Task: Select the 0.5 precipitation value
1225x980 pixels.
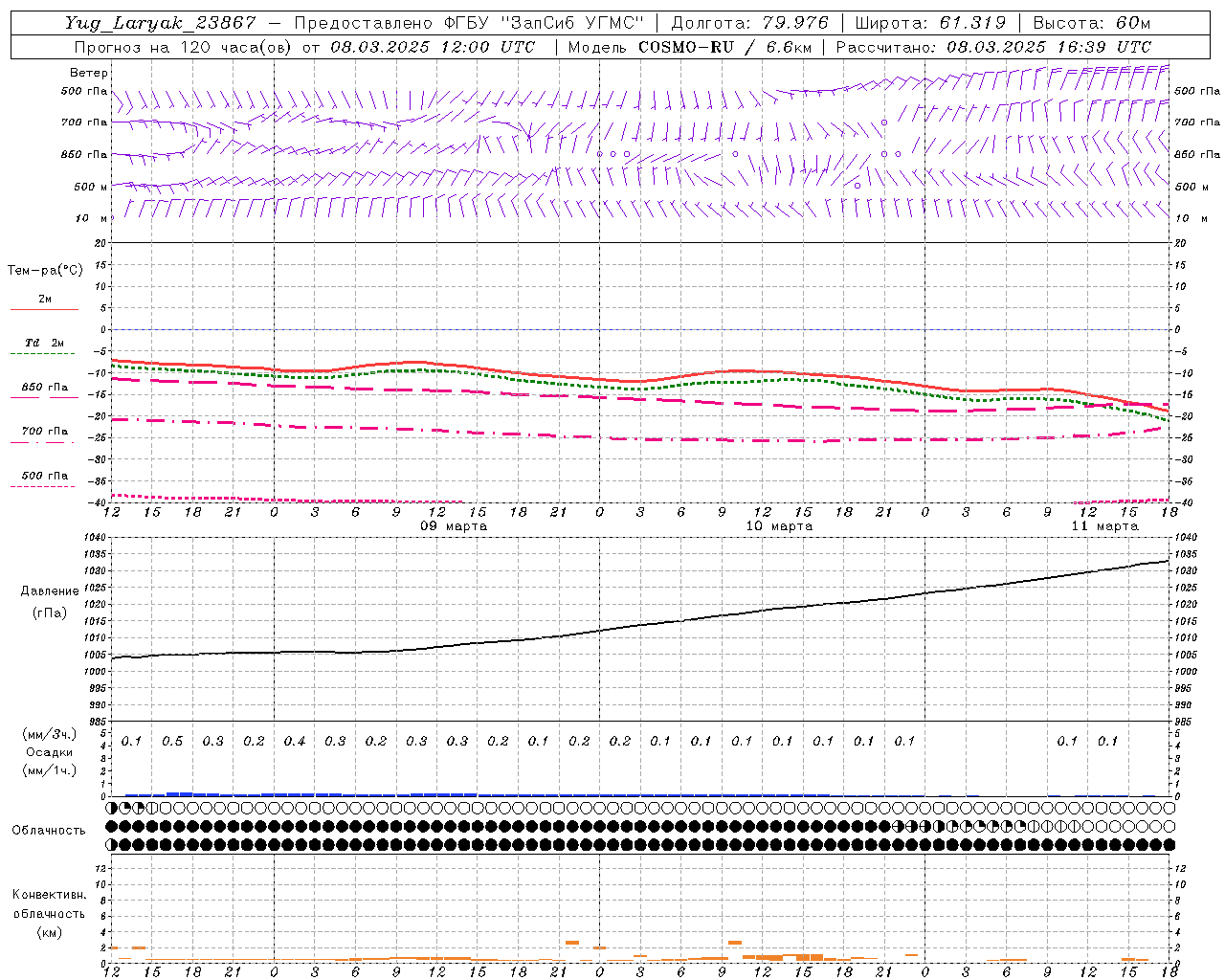Action: (172, 741)
